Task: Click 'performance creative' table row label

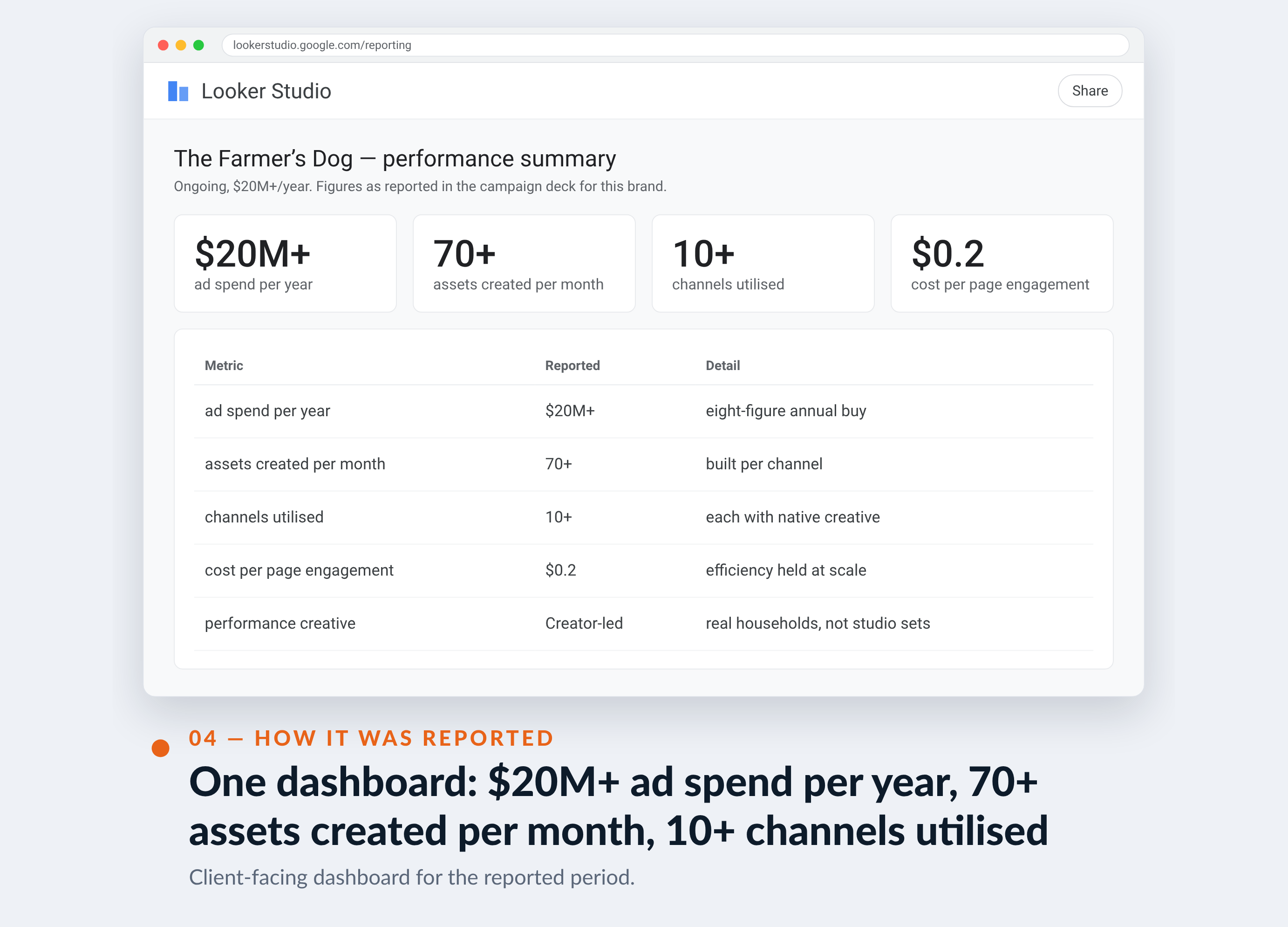Action: coord(280,623)
